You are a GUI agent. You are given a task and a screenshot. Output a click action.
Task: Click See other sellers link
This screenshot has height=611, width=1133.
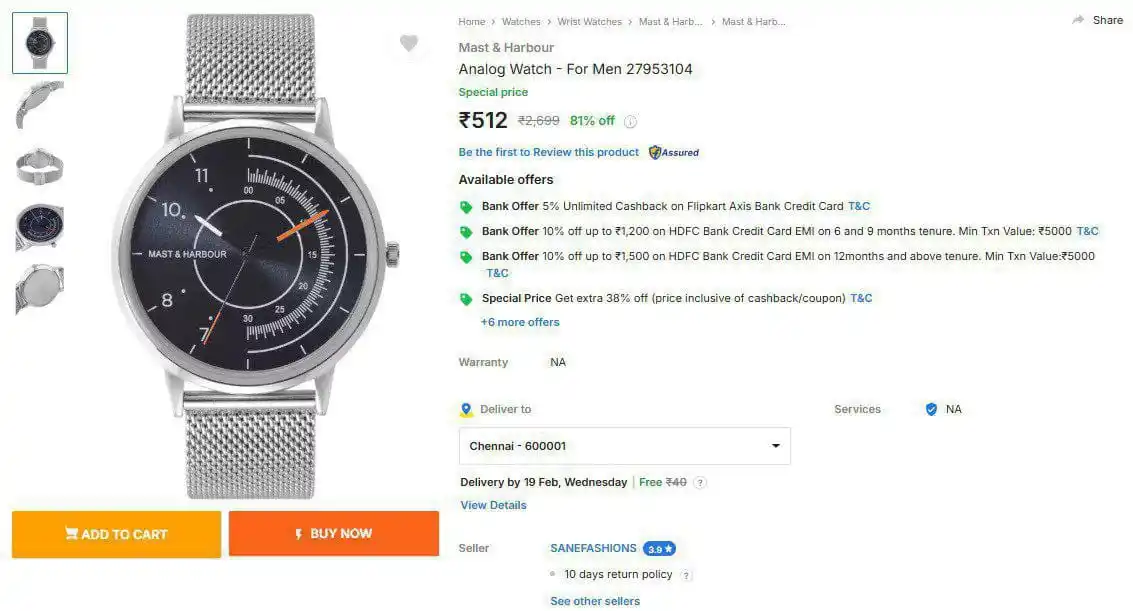pos(595,601)
